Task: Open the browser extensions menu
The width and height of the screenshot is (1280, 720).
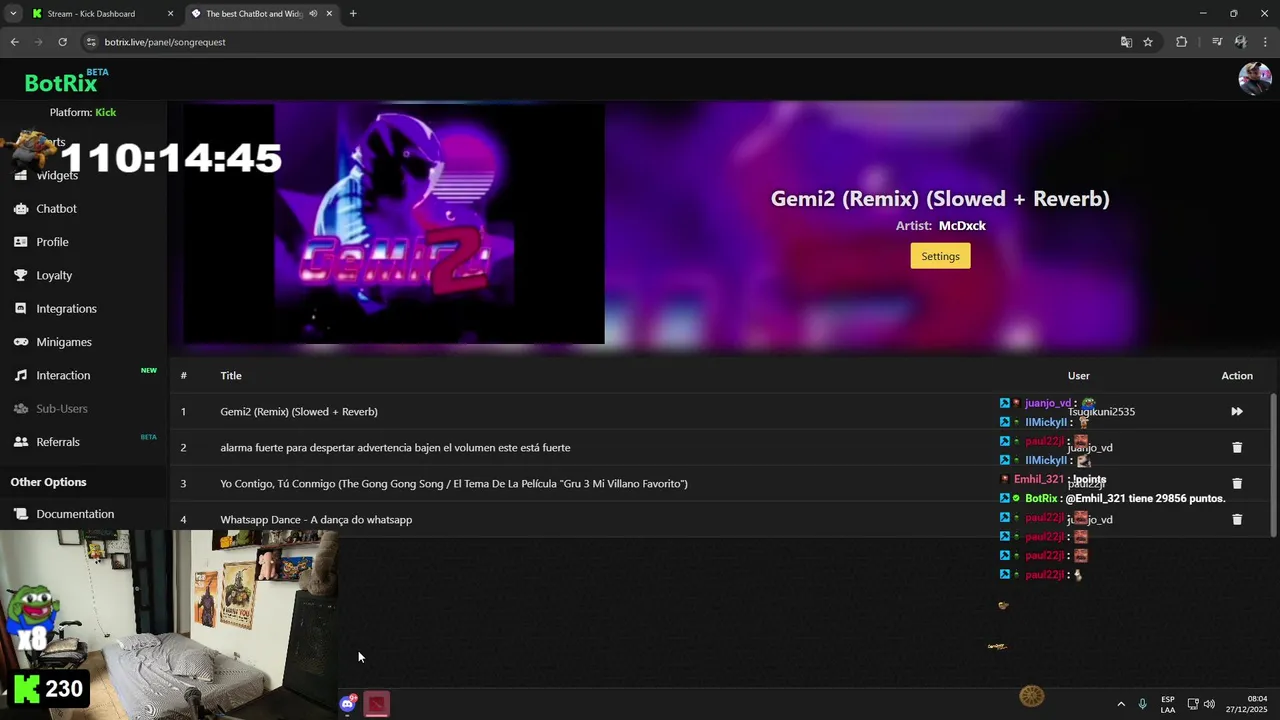Action: (1182, 42)
